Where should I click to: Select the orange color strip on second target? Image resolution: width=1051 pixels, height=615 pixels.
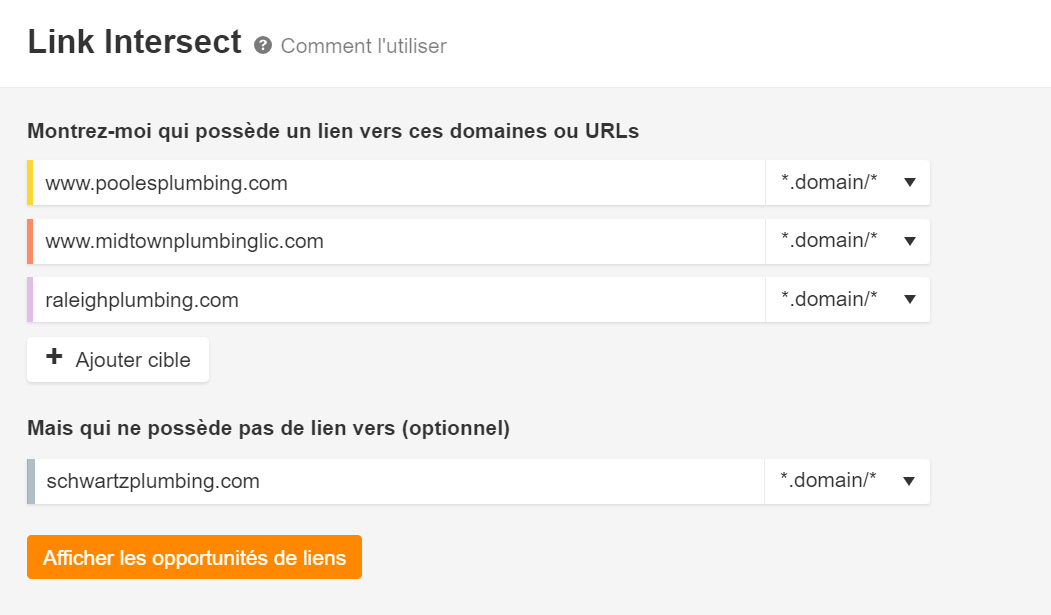click(30, 241)
